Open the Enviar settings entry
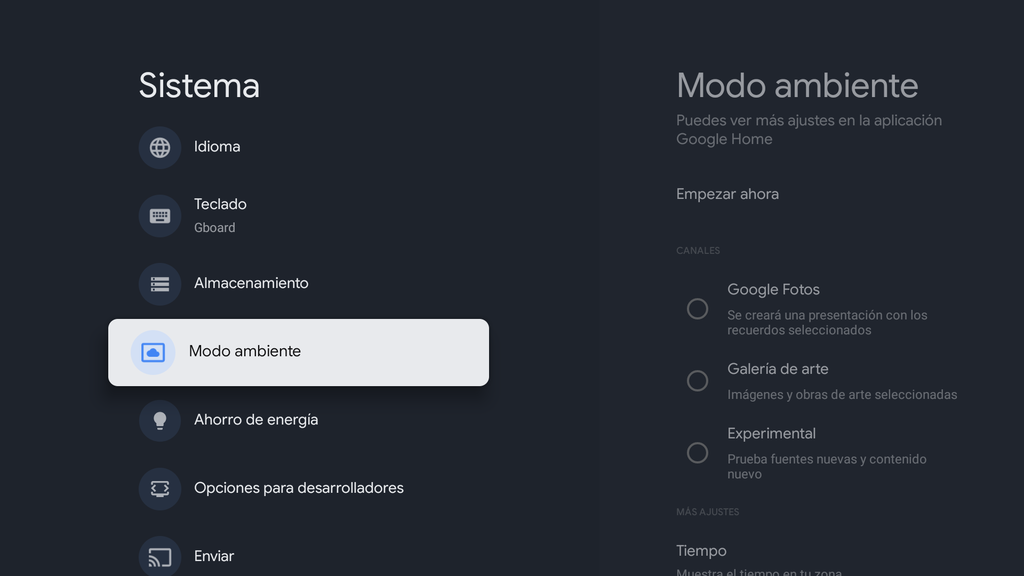The height and width of the screenshot is (576, 1024). (x=298, y=557)
